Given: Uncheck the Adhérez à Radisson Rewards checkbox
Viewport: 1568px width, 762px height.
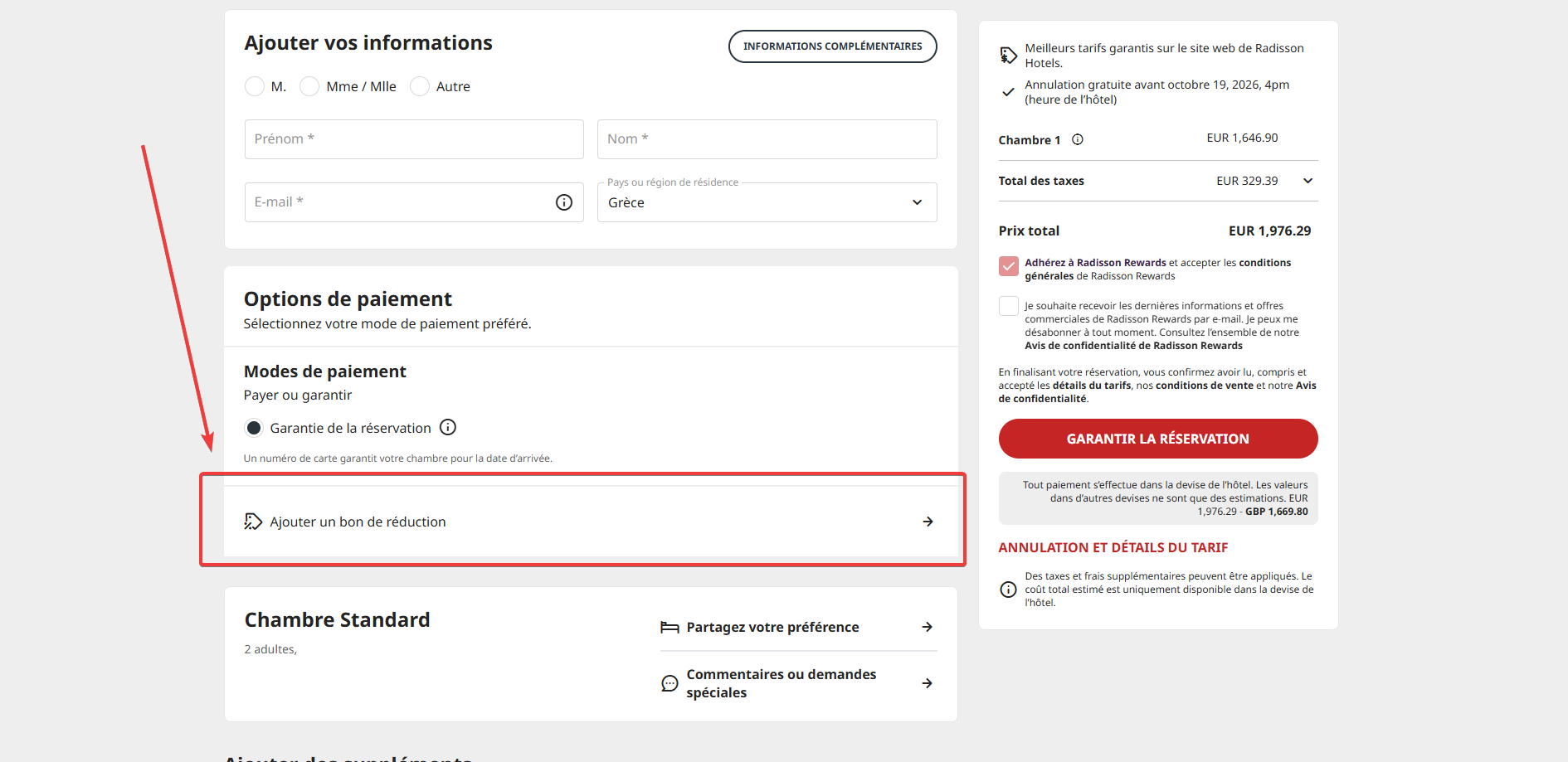Looking at the screenshot, I should (1009, 266).
